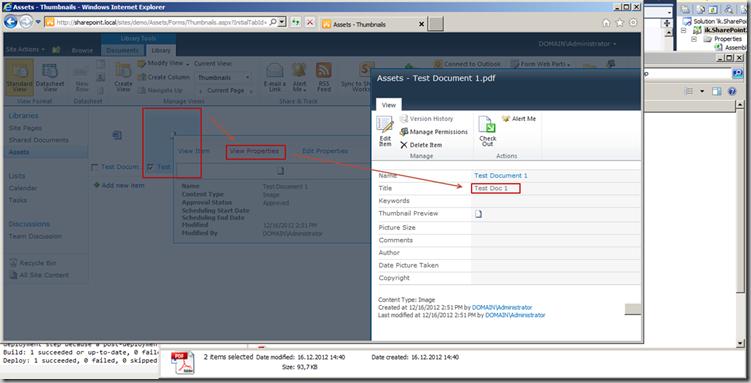Click Version History in the dialog ribbon

(x=426, y=119)
